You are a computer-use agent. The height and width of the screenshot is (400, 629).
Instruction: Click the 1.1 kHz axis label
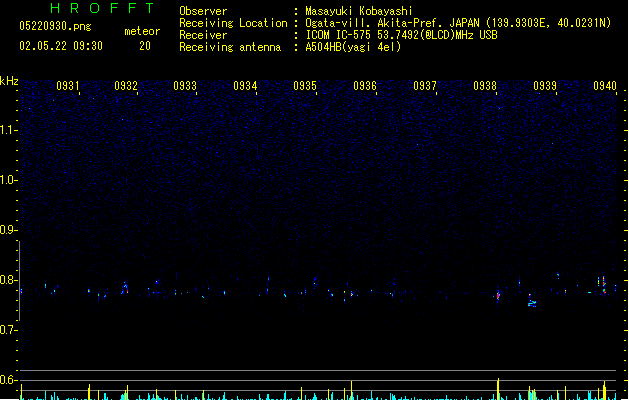[8, 130]
